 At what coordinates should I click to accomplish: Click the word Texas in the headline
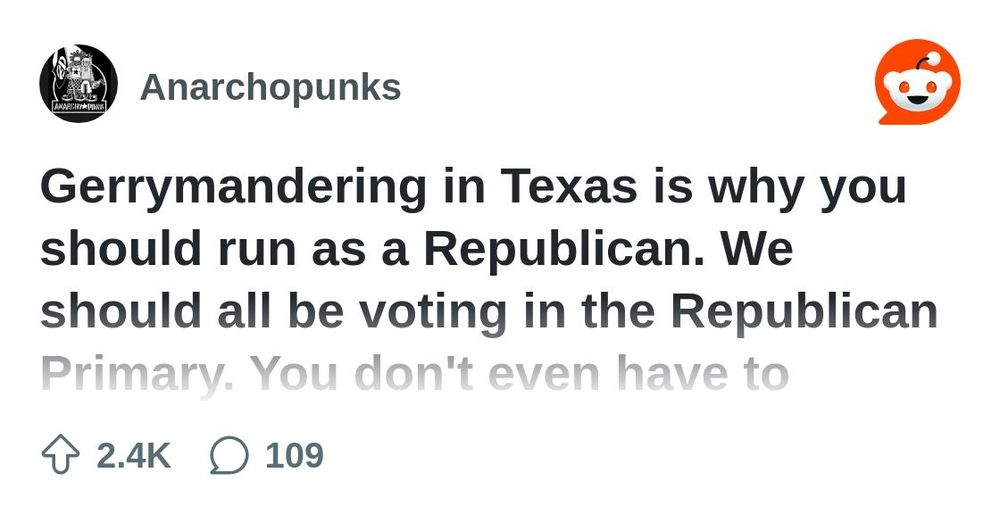tap(568, 187)
